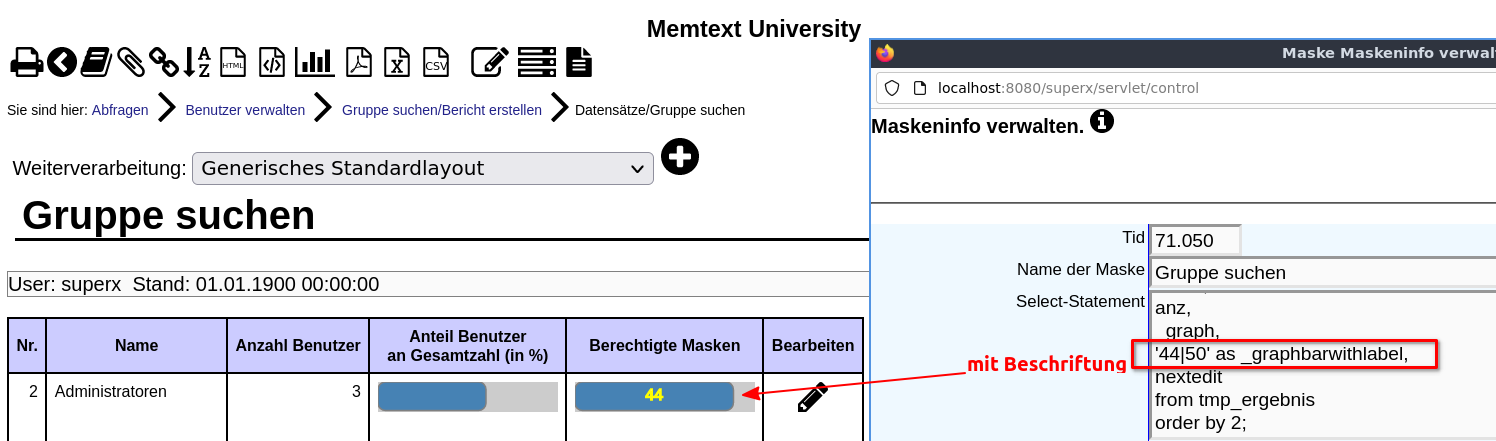The width and height of the screenshot is (1496, 441).
Task: Export as XML code file icon
Action: tap(271, 62)
